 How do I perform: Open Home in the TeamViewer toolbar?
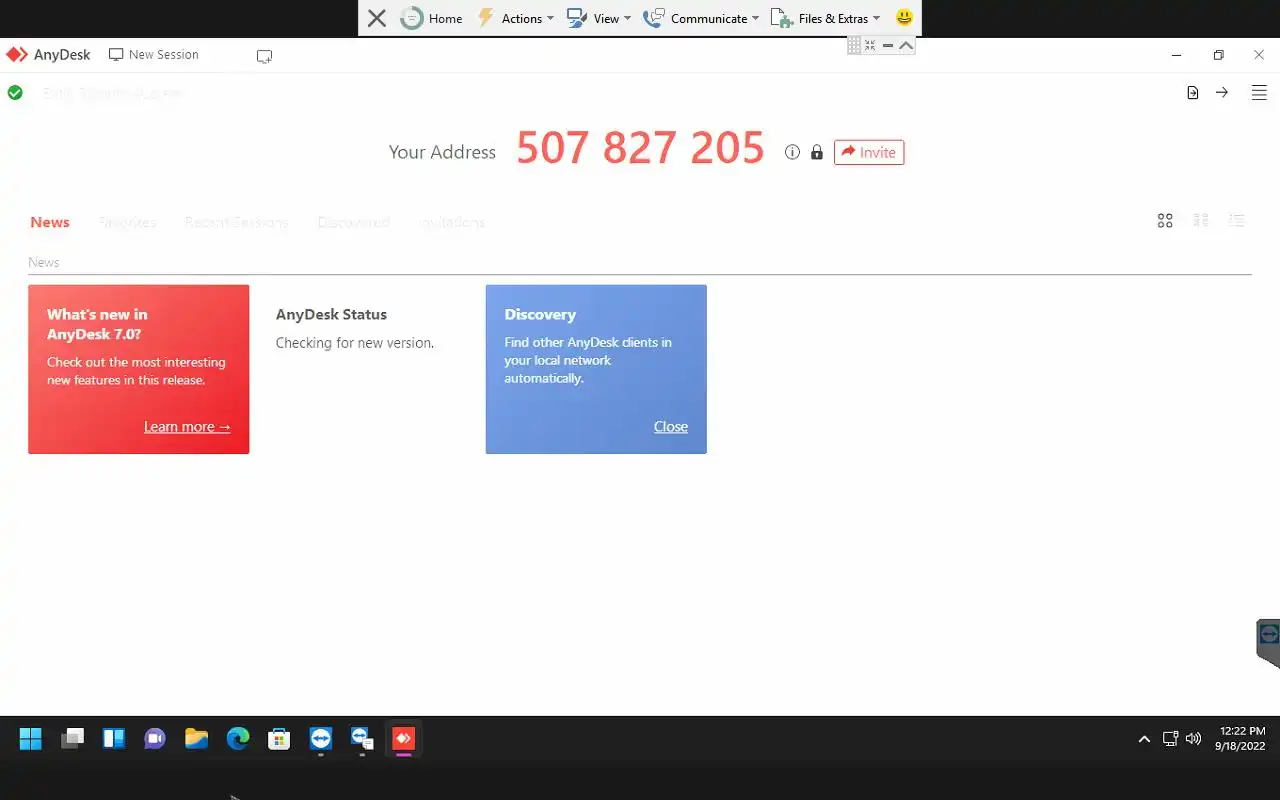pos(432,18)
